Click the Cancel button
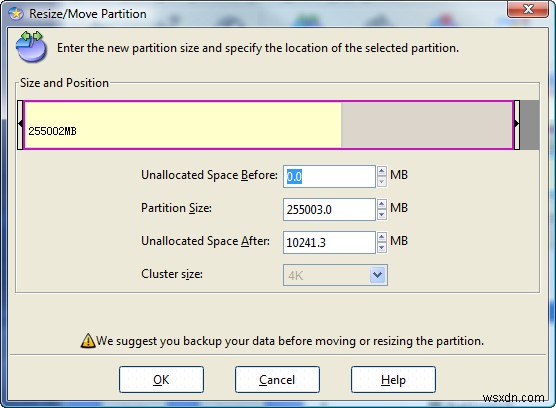556x408 pixels. tap(277, 380)
